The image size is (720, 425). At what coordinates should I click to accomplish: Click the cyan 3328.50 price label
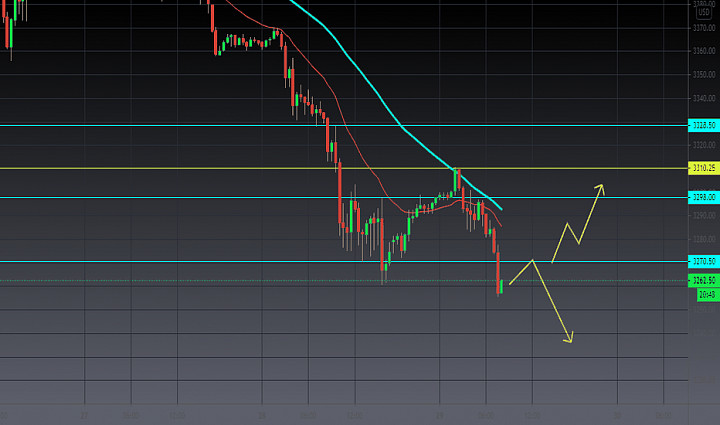pos(704,125)
